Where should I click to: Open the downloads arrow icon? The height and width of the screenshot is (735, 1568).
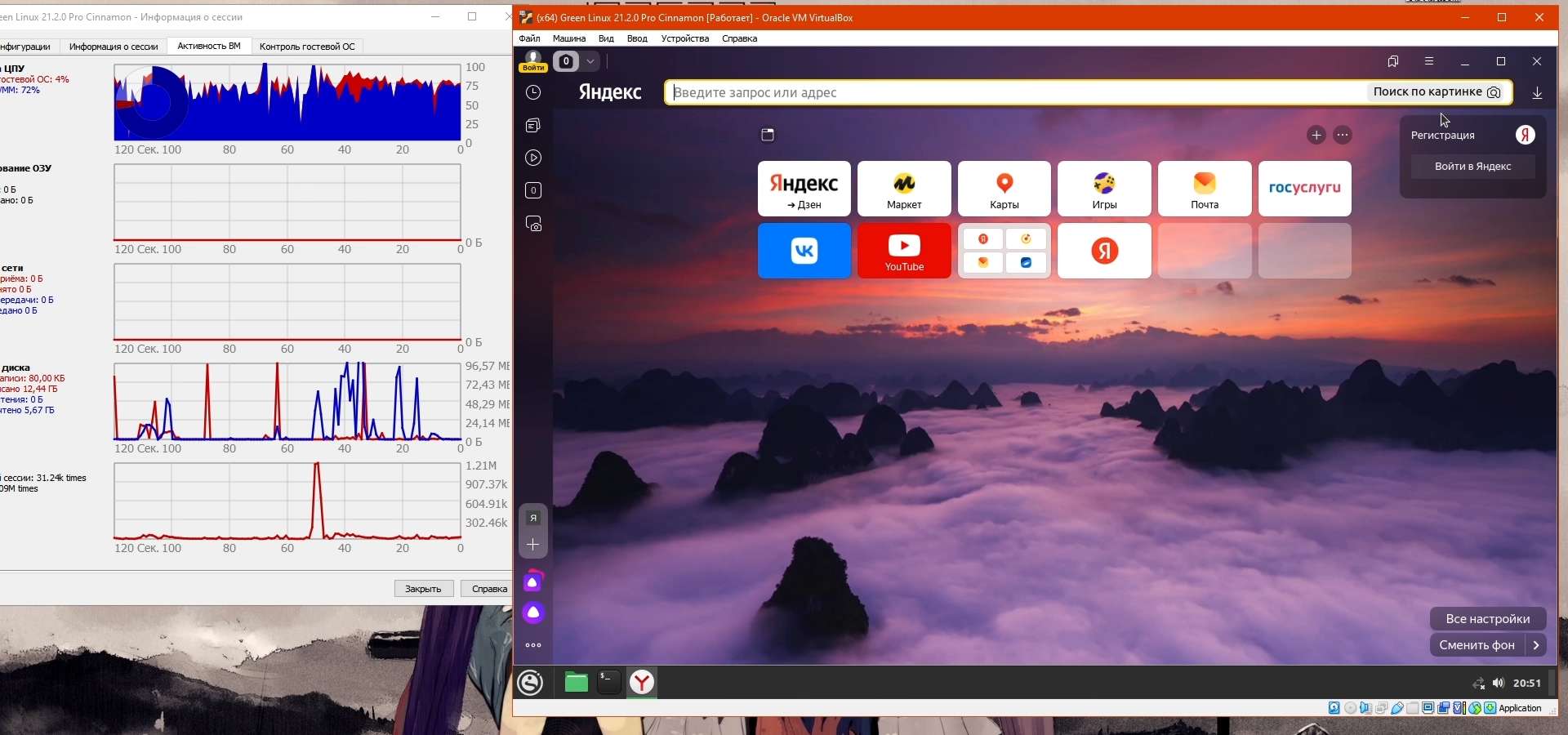point(1538,93)
